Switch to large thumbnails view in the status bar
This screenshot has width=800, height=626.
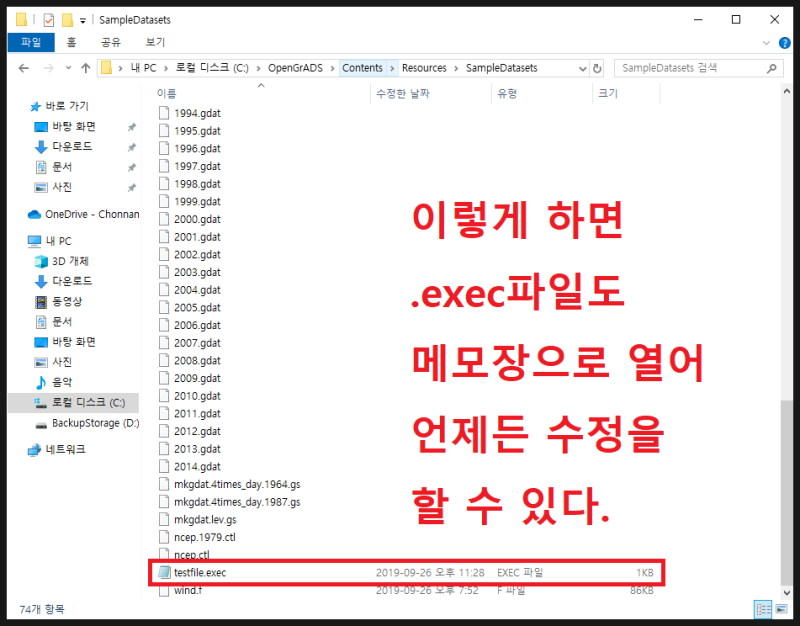click(x=781, y=609)
